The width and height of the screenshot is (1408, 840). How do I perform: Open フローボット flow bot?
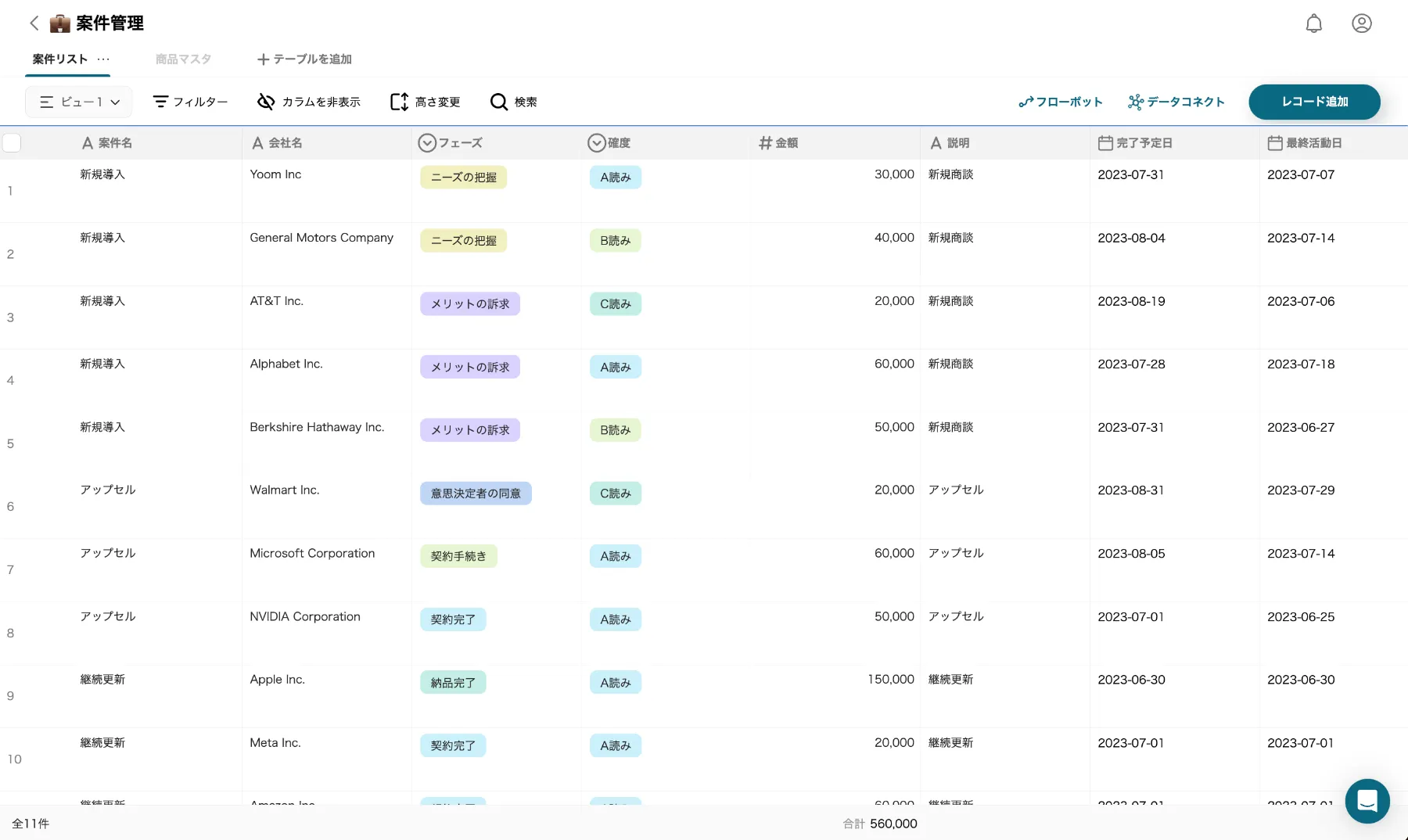(x=1060, y=102)
